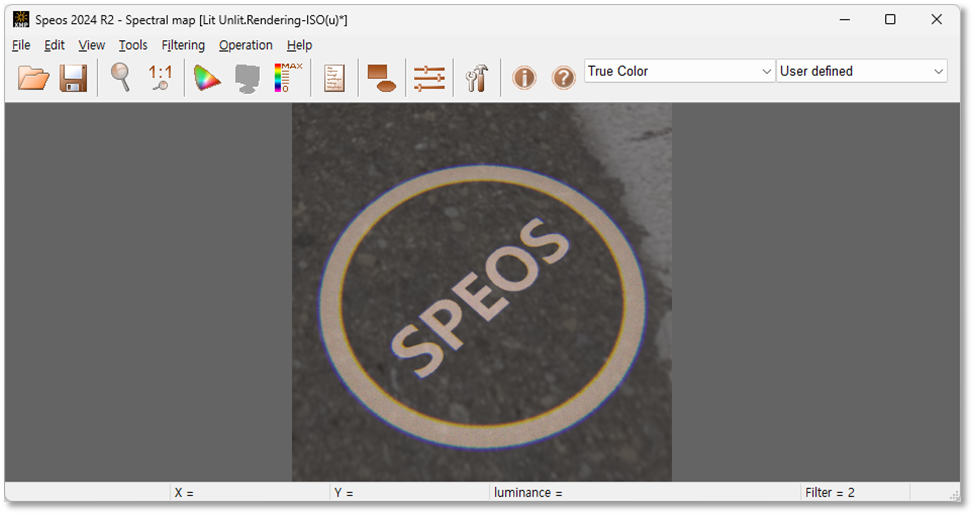Close the Speos Spectral map window
The width and height of the screenshot is (974, 515).
[x=937, y=19]
